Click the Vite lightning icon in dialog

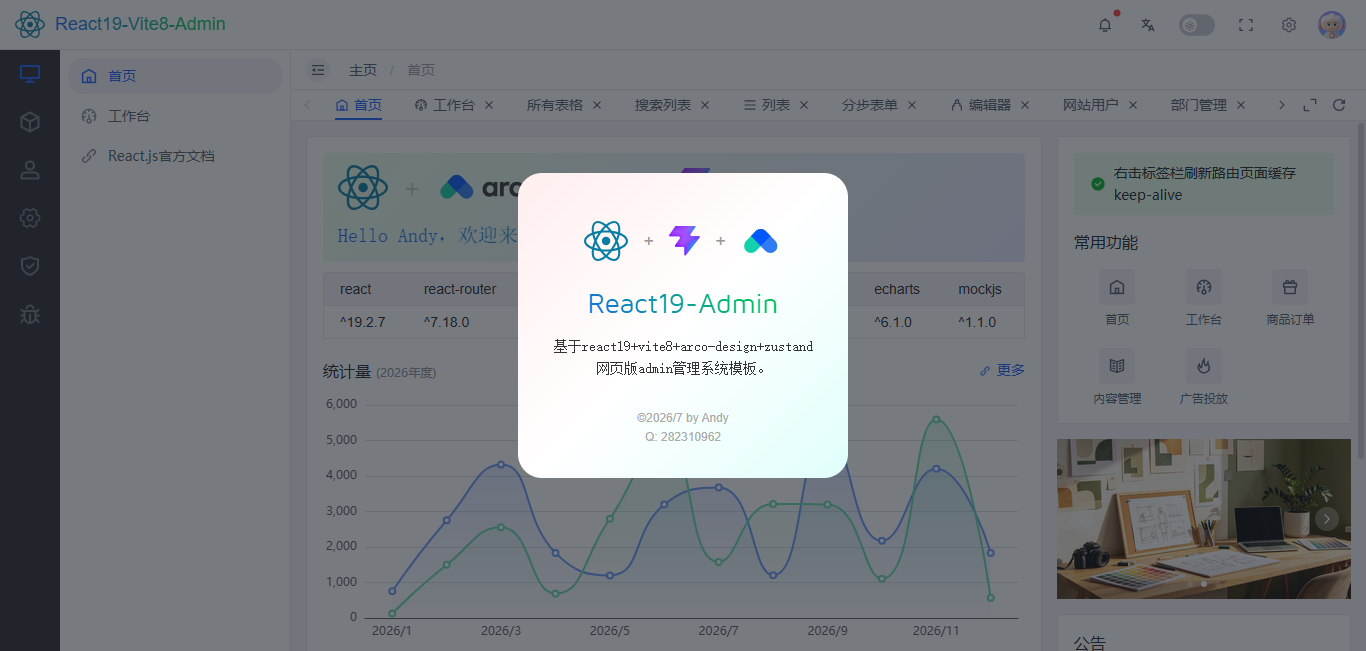click(x=684, y=241)
